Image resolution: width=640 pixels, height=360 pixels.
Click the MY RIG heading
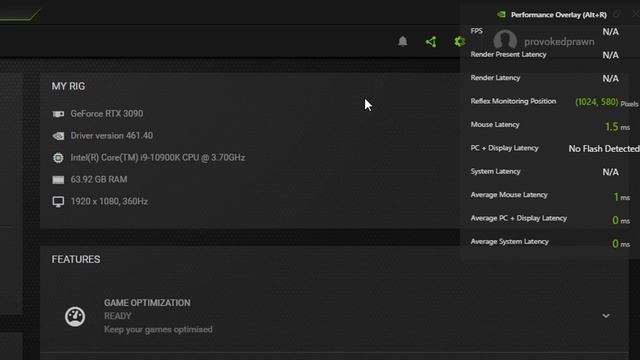click(68, 86)
